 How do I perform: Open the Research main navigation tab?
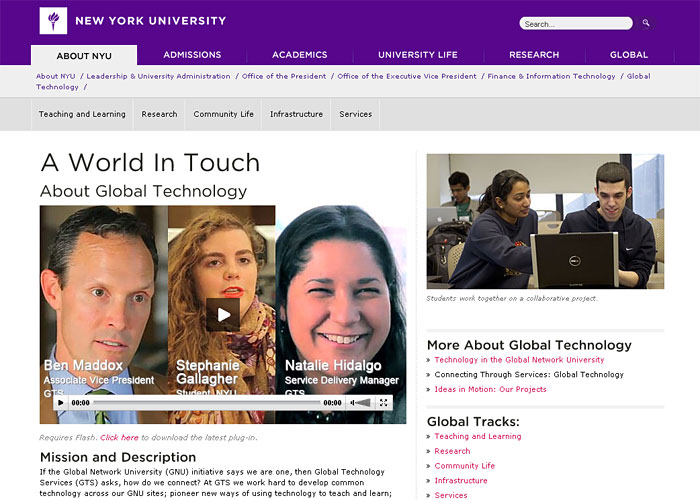534,55
